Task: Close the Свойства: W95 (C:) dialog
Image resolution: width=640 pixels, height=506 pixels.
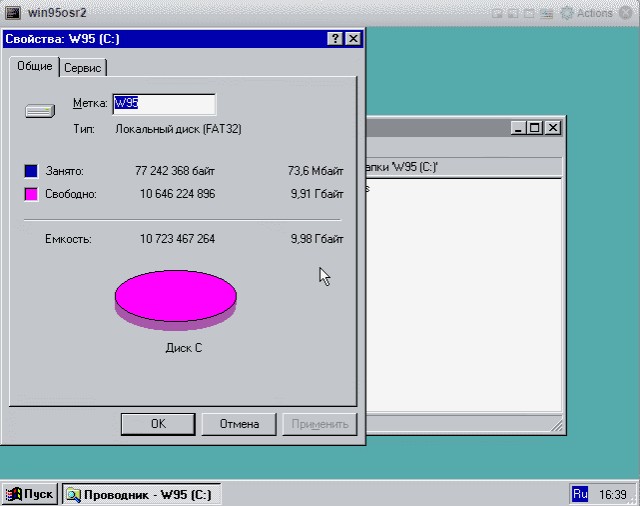Action: pyautogui.click(x=353, y=39)
